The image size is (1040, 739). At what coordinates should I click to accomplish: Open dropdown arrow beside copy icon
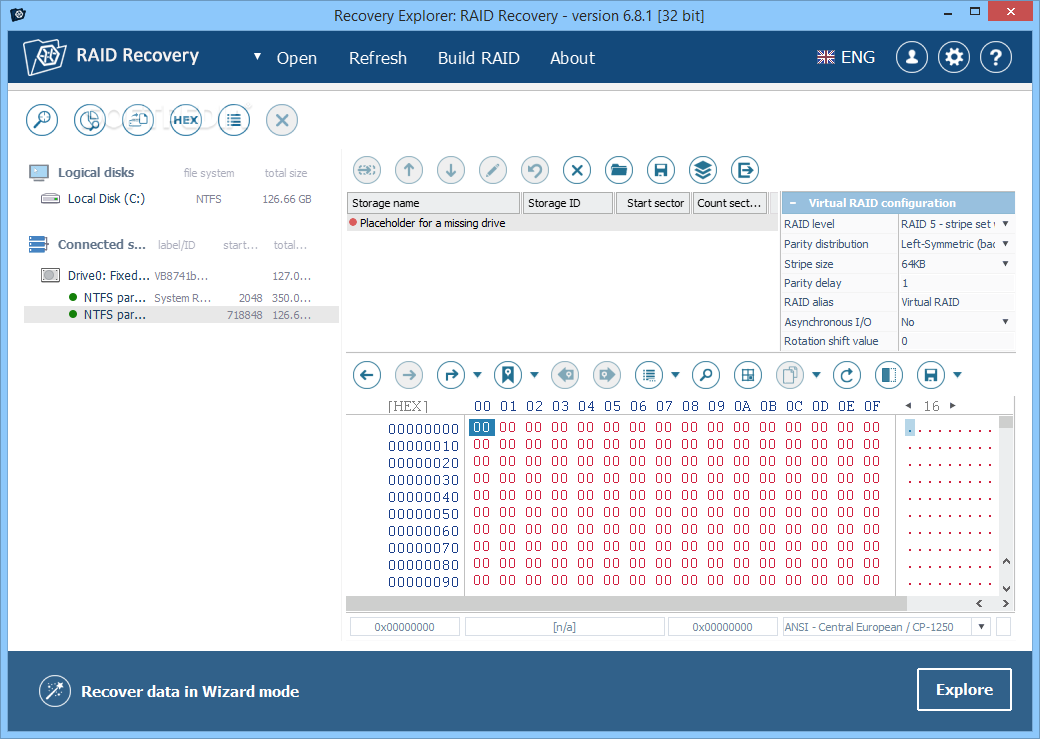[x=816, y=375]
